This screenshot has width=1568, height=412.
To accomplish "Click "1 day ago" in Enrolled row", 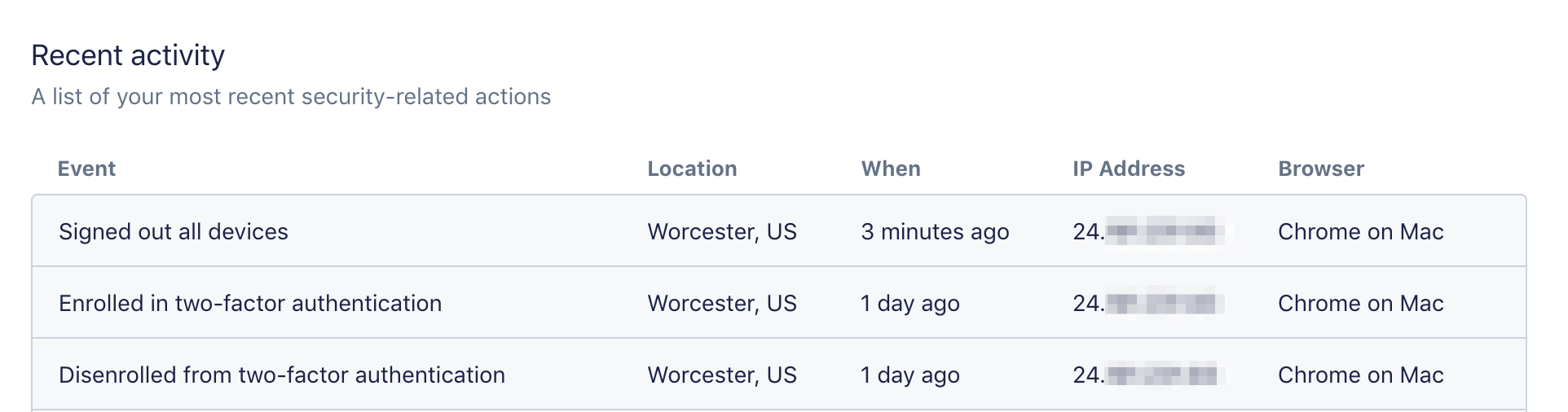I will (x=910, y=304).
